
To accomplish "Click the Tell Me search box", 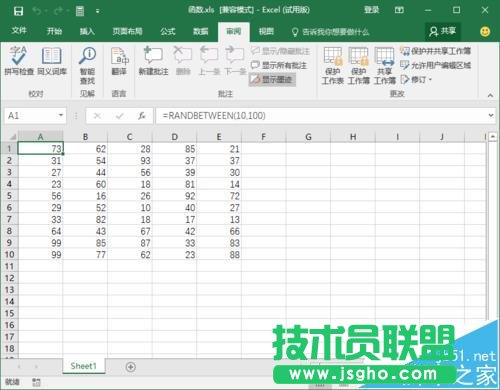I will click(x=330, y=32).
